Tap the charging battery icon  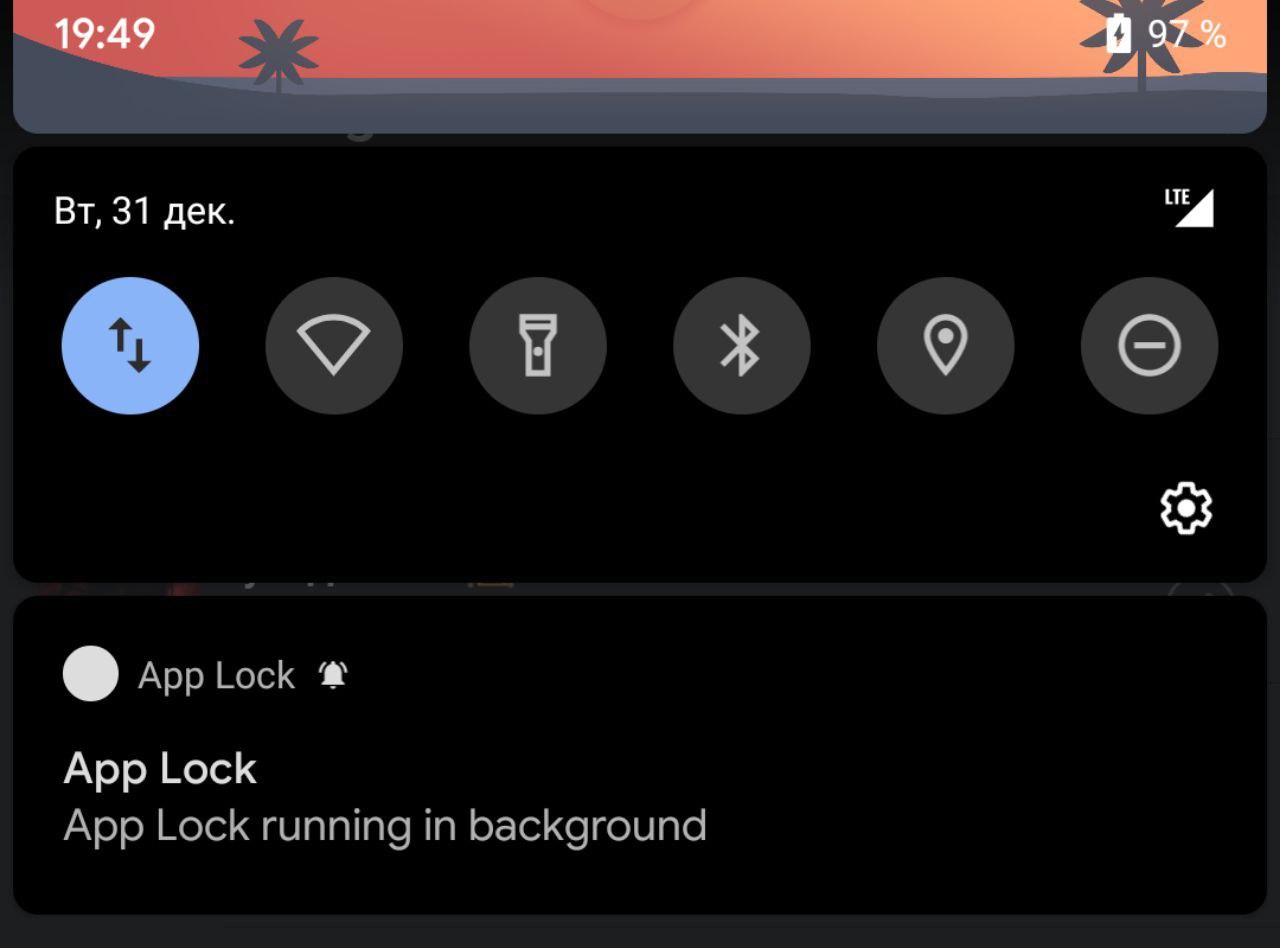coord(1120,35)
